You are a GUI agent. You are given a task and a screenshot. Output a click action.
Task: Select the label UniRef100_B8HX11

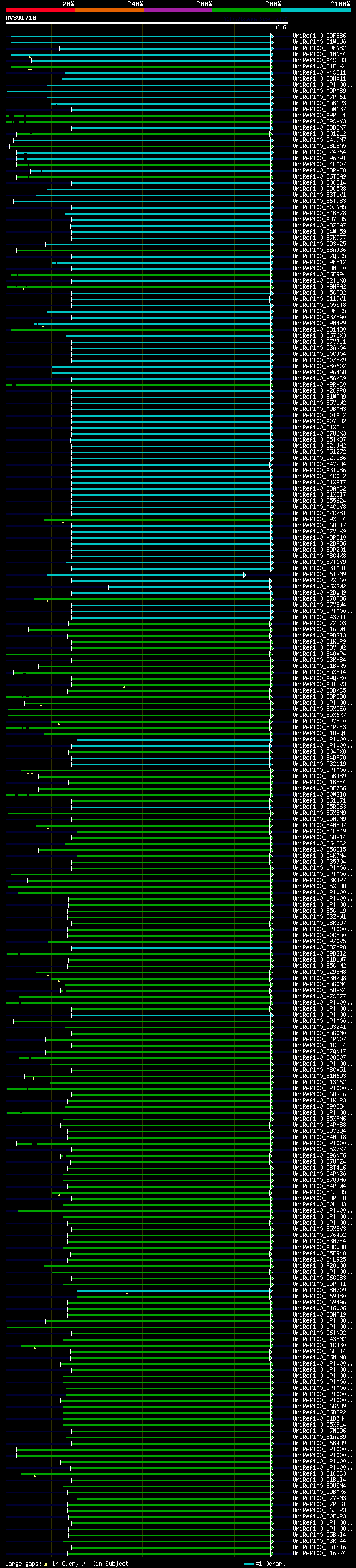(319, 78)
